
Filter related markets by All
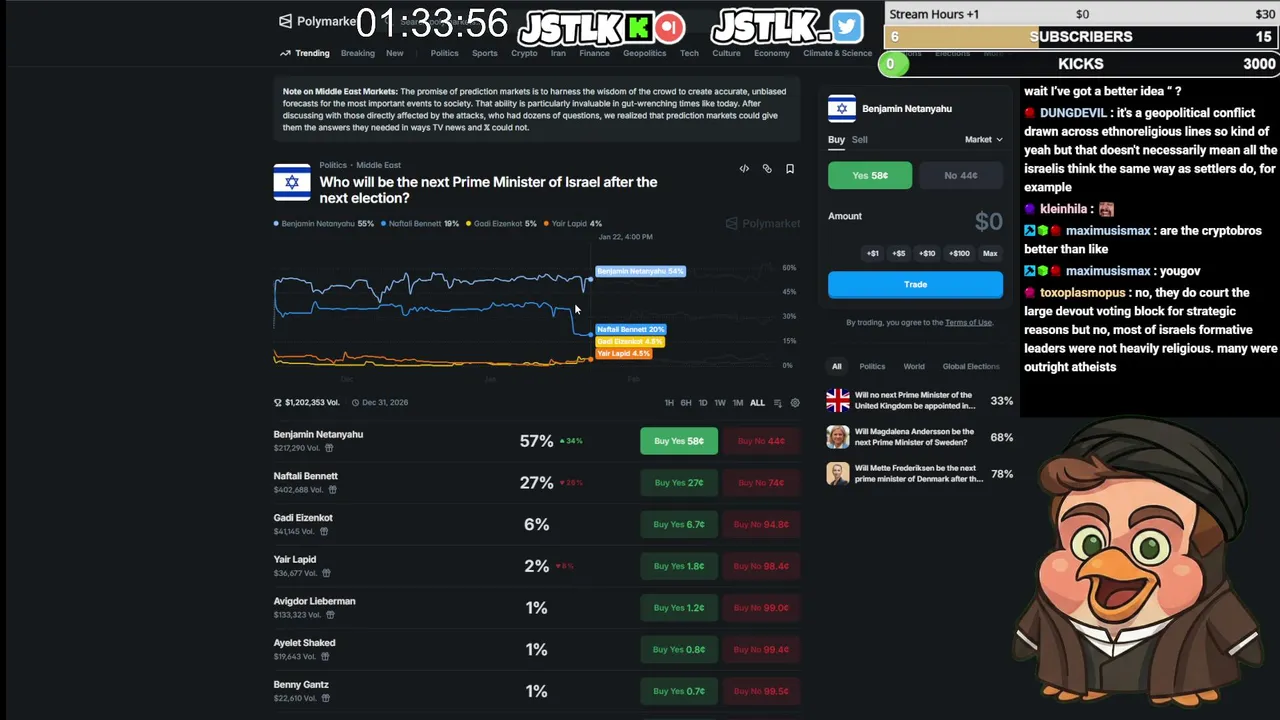[x=837, y=366]
